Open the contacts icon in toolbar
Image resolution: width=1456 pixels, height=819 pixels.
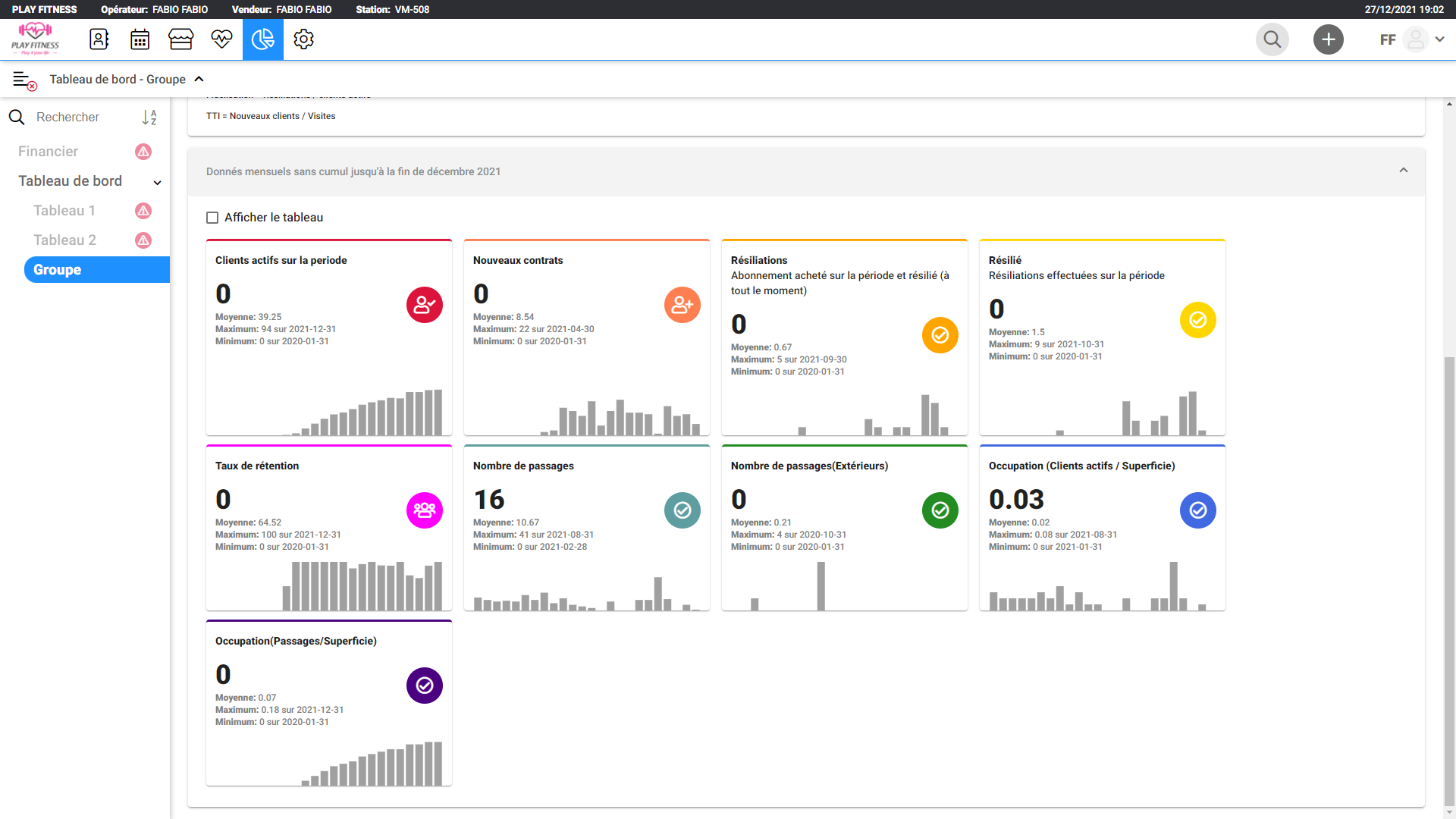coord(99,39)
